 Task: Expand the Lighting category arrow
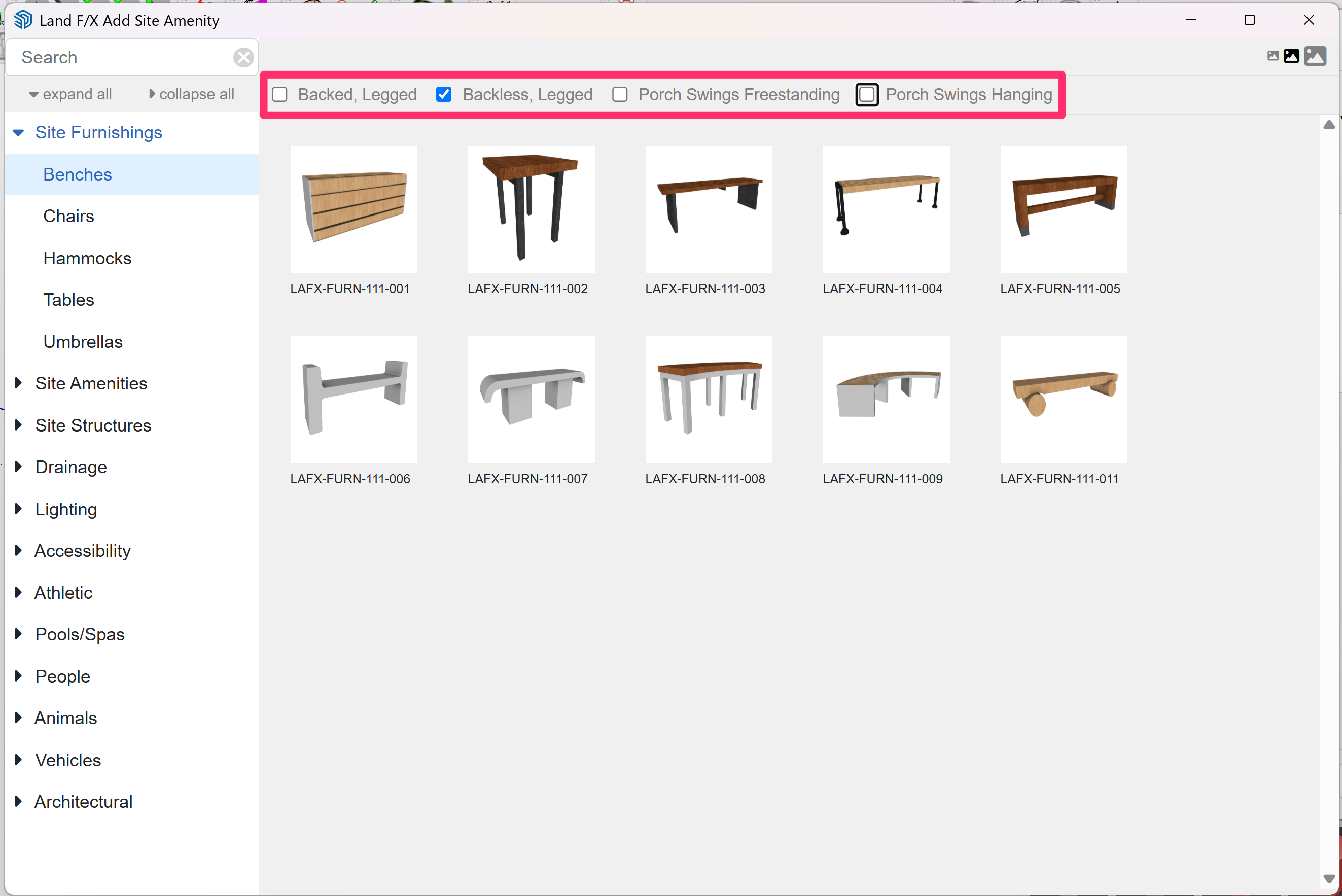click(18, 509)
